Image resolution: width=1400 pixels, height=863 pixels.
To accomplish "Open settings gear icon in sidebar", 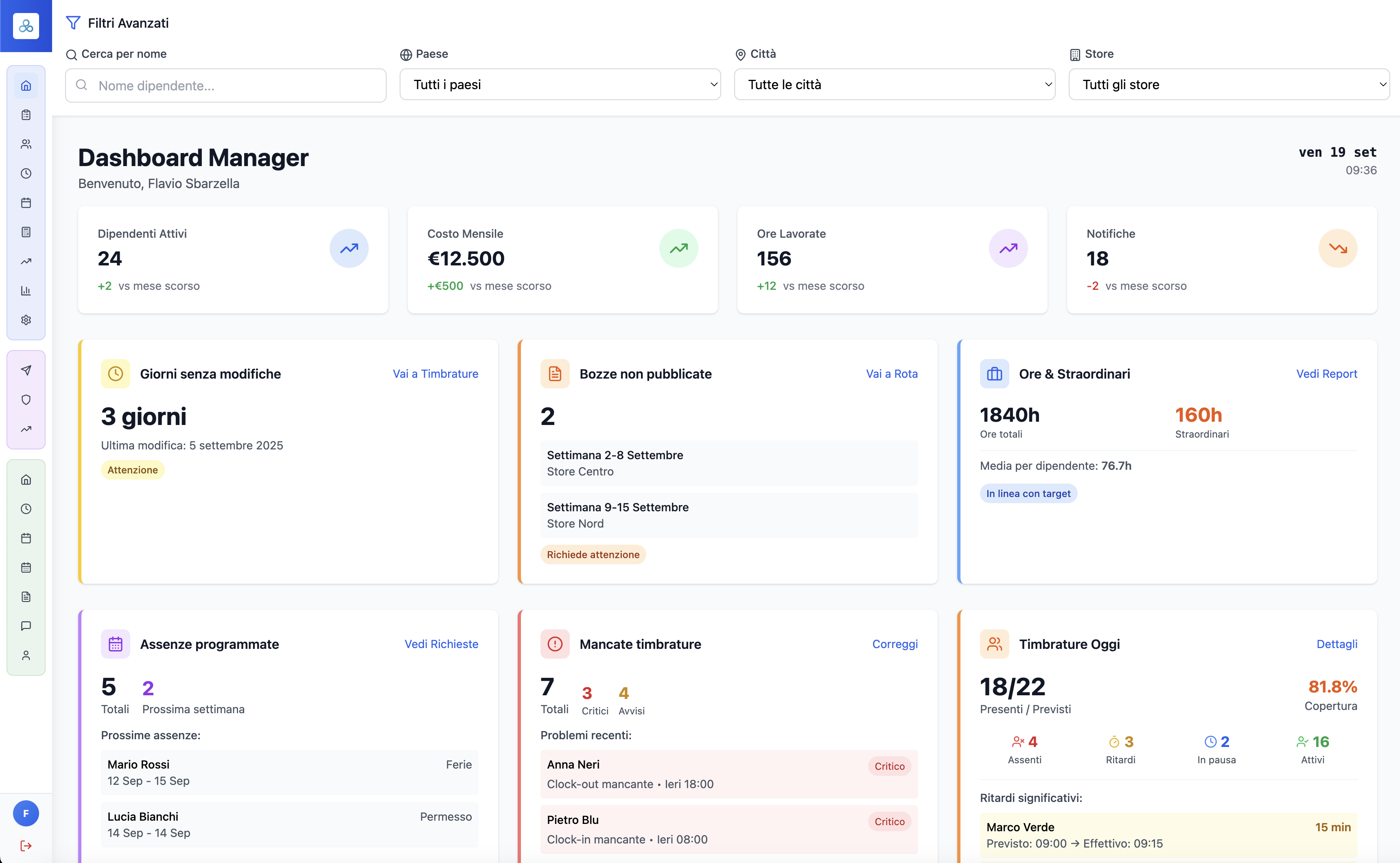I will [26, 320].
